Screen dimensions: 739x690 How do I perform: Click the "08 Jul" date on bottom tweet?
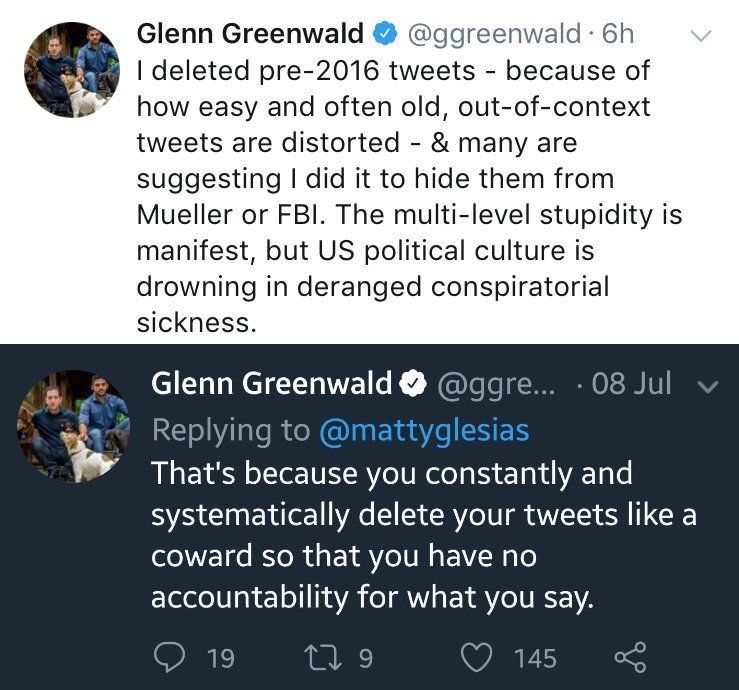coord(632,383)
